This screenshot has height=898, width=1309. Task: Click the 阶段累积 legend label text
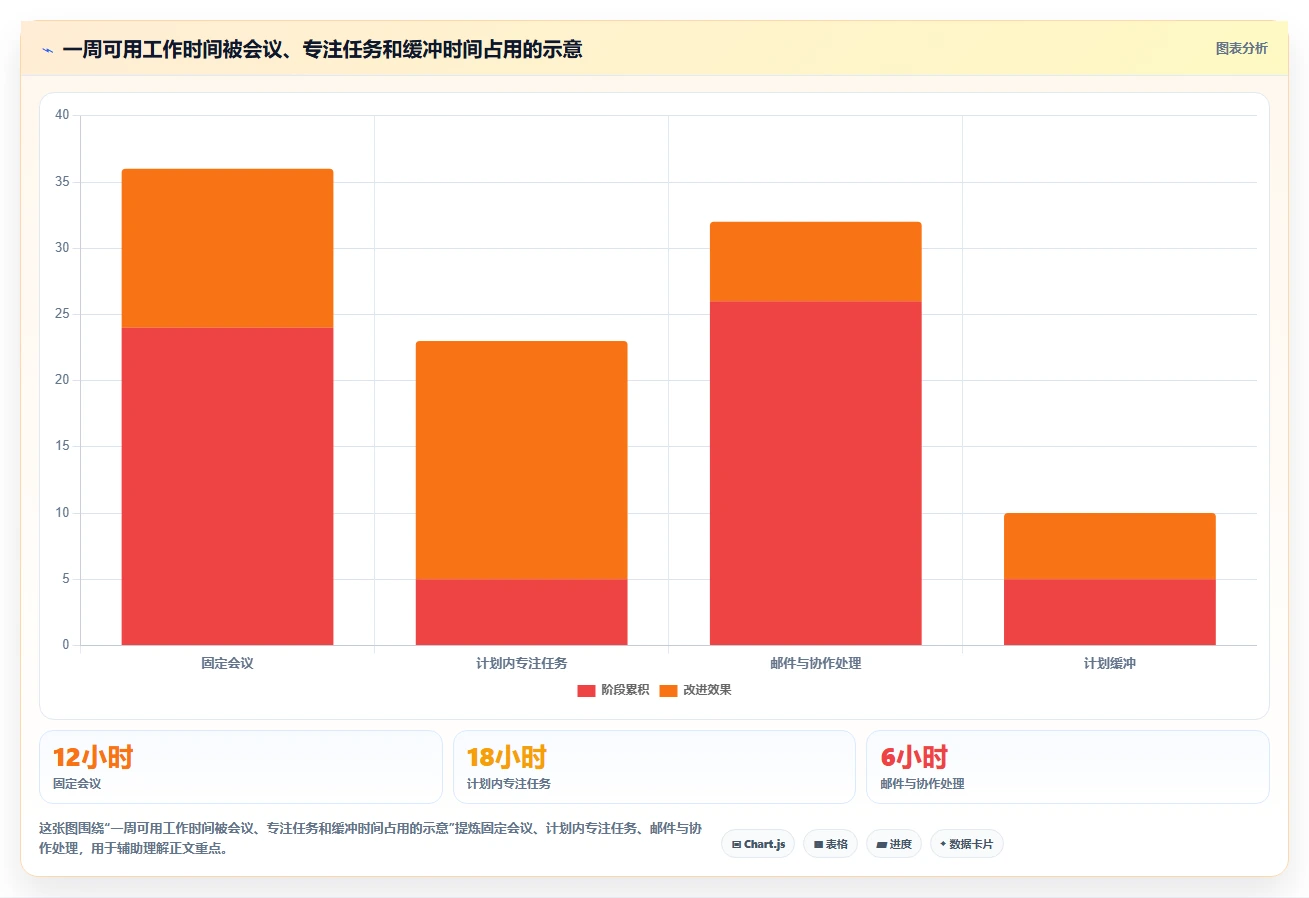coord(625,690)
